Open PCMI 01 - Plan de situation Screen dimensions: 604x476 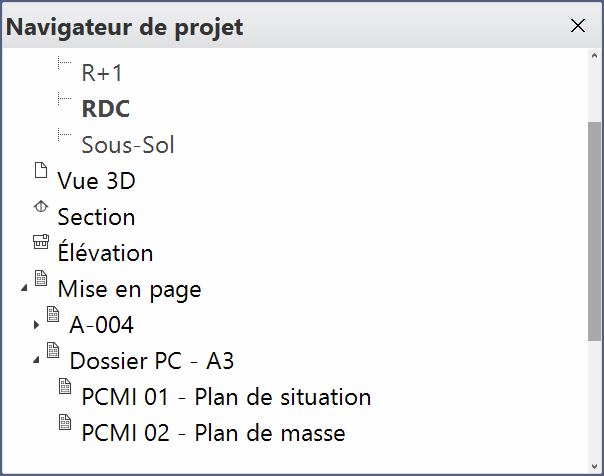pyautogui.click(x=226, y=397)
